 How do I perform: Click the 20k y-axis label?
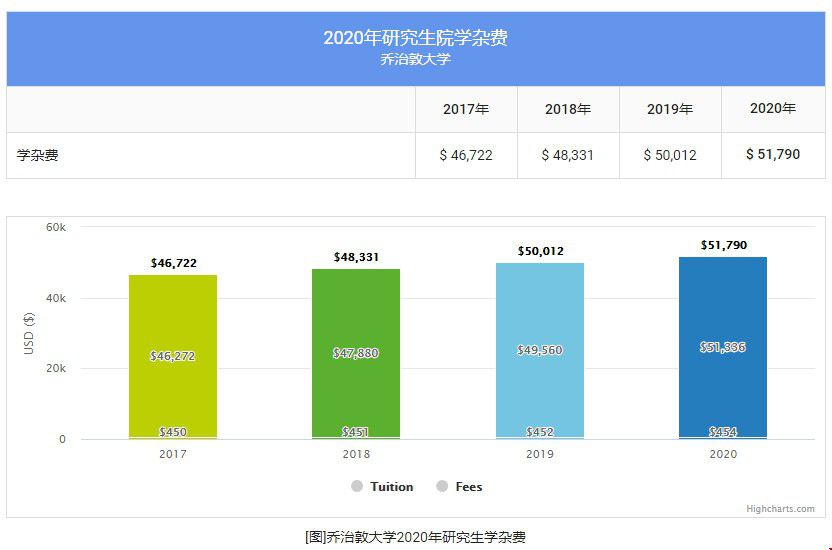click(56, 368)
